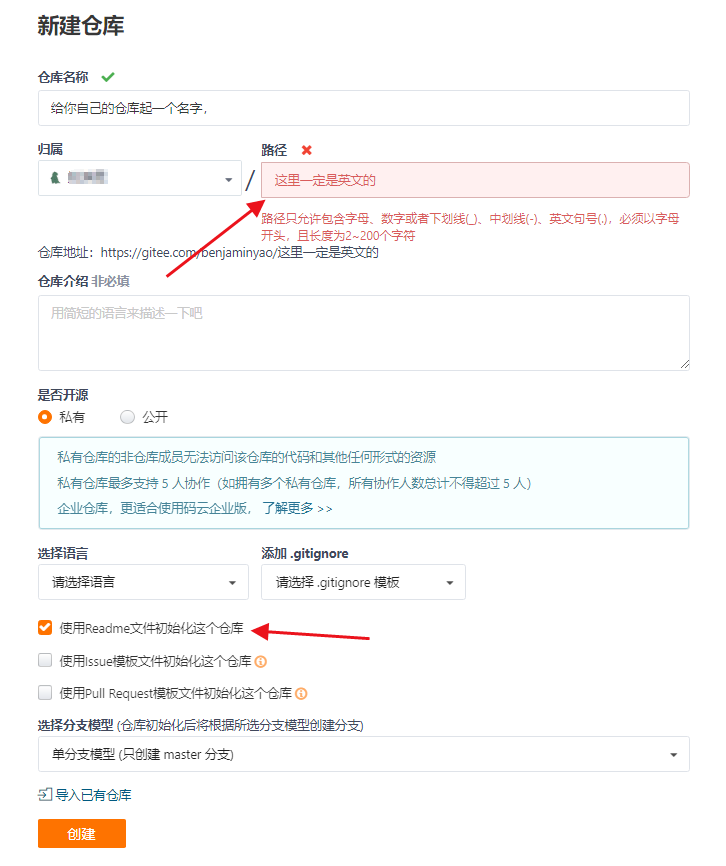Click the red path validation error message

470,227
